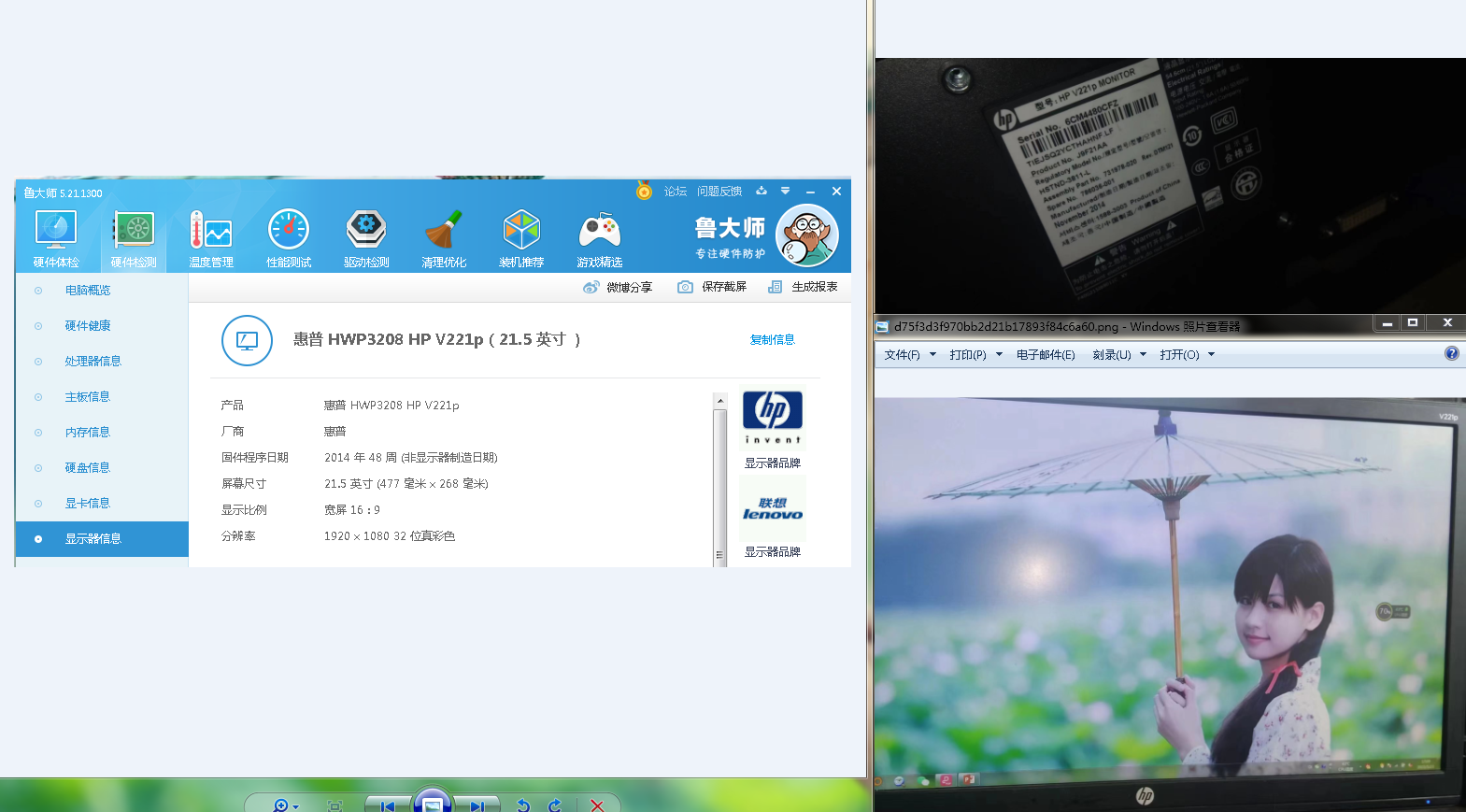Click the report icon for 生成报表

[x=775, y=287]
